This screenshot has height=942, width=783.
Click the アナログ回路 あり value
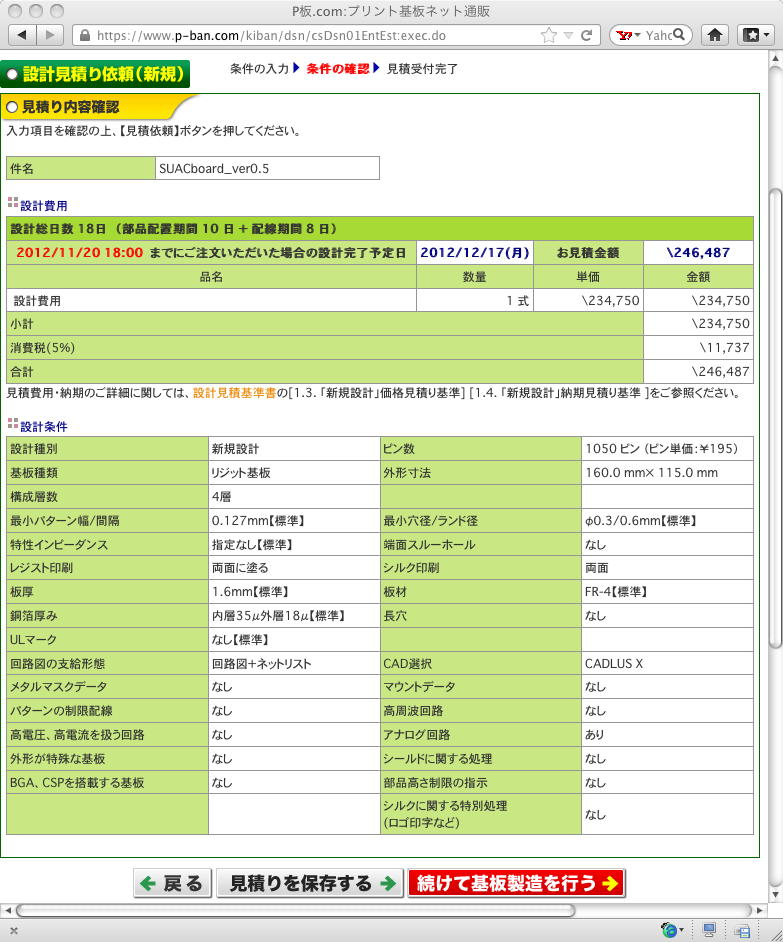[x=594, y=734]
